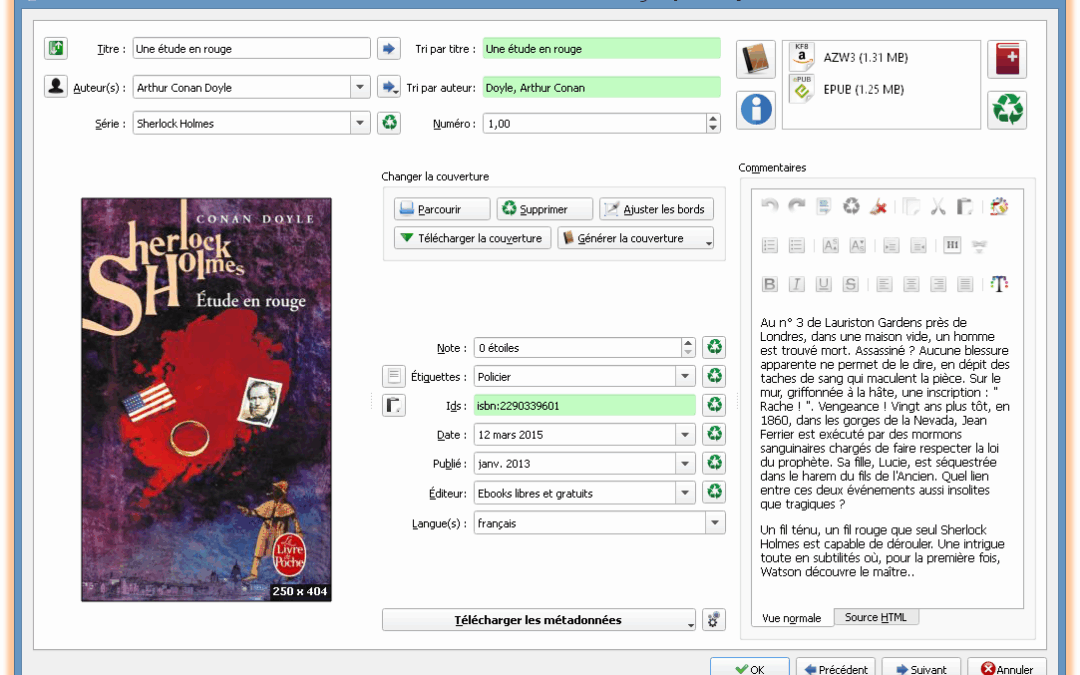Toggle ordered numbered list
This screenshot has height=675, width=1080.
click(x=769, y=245)
